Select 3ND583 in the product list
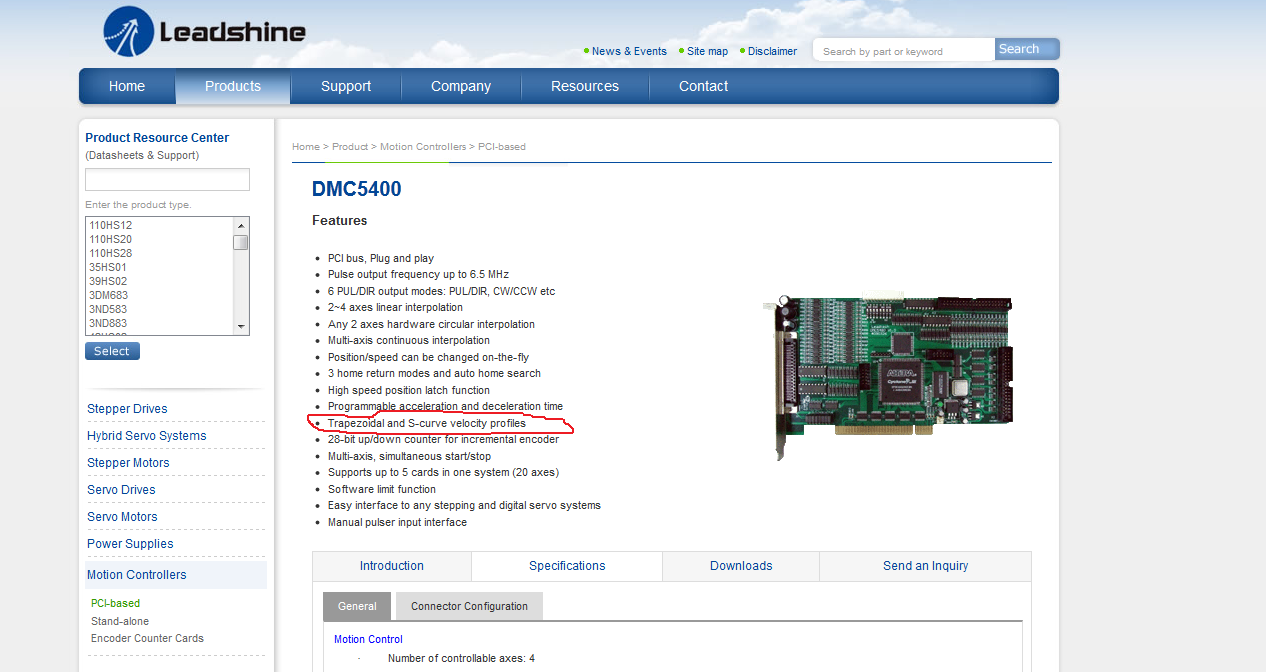Screen dimensions: 1266x672 coord(108,309)
